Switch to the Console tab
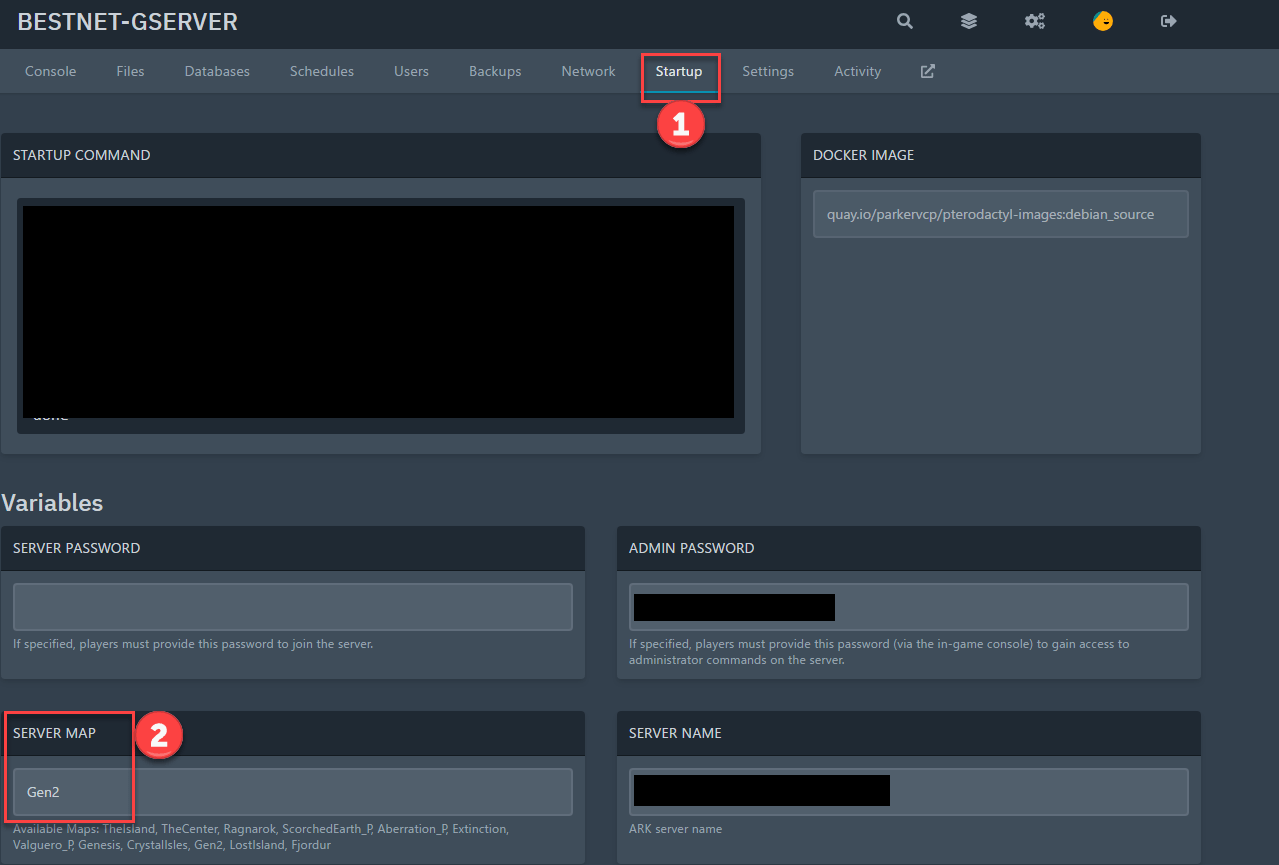This screenshot has width=1279, height=865. tap(50, 71)
